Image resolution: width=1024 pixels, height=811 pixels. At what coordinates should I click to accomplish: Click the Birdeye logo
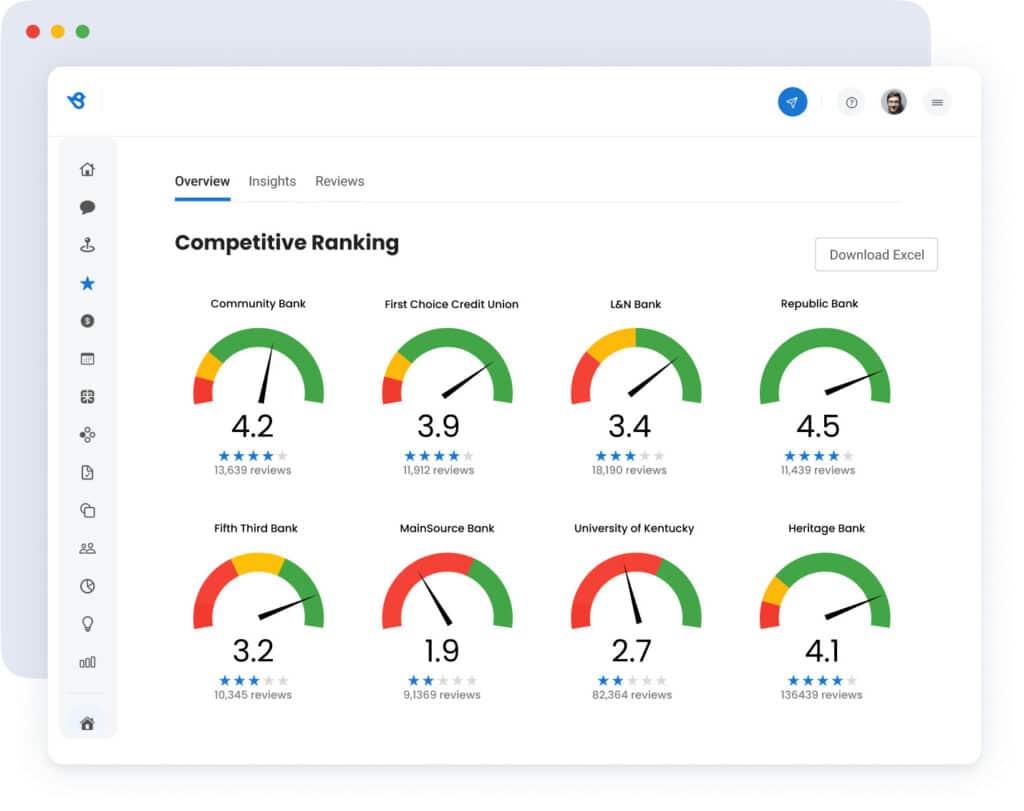[77, 101]
